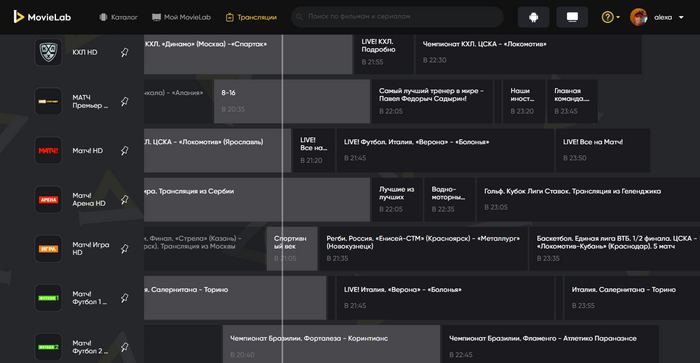Open the Android app download button
This screenshot has height=363, width=700.
[x=533, y=17]
